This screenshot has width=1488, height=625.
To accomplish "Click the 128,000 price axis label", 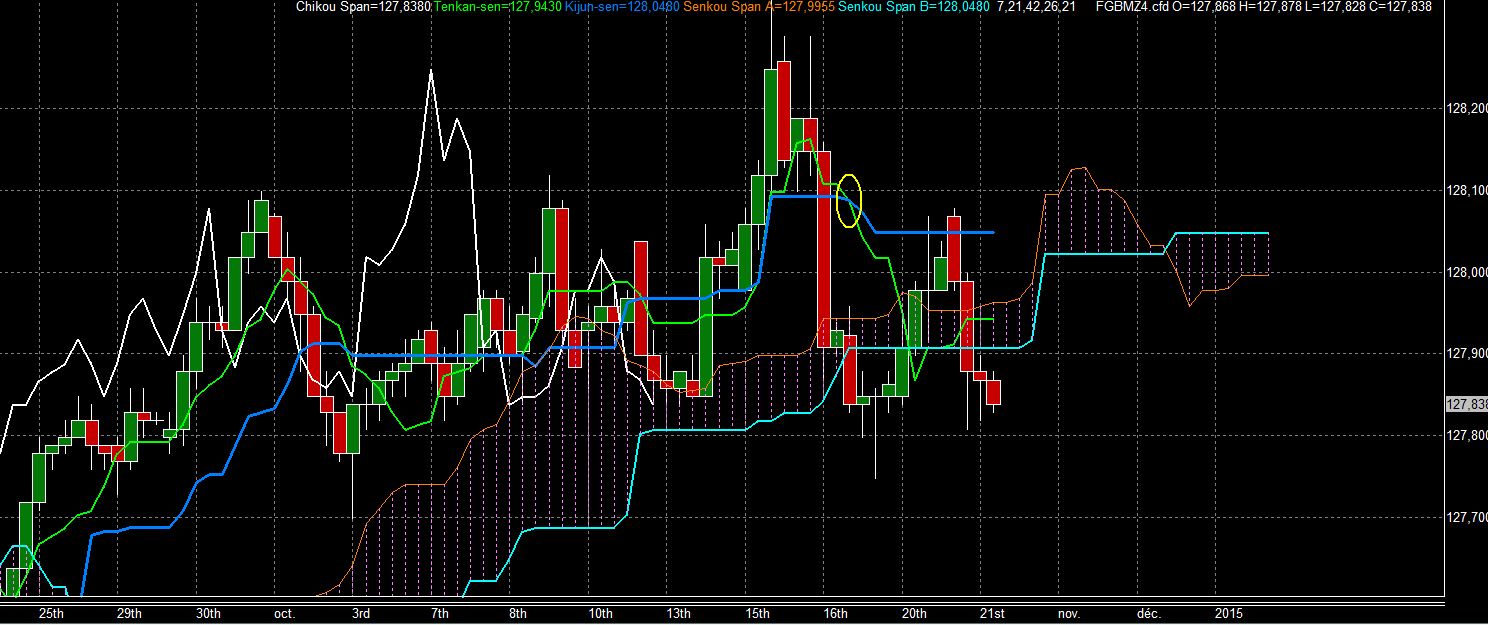I will [x=1467, y=272].
